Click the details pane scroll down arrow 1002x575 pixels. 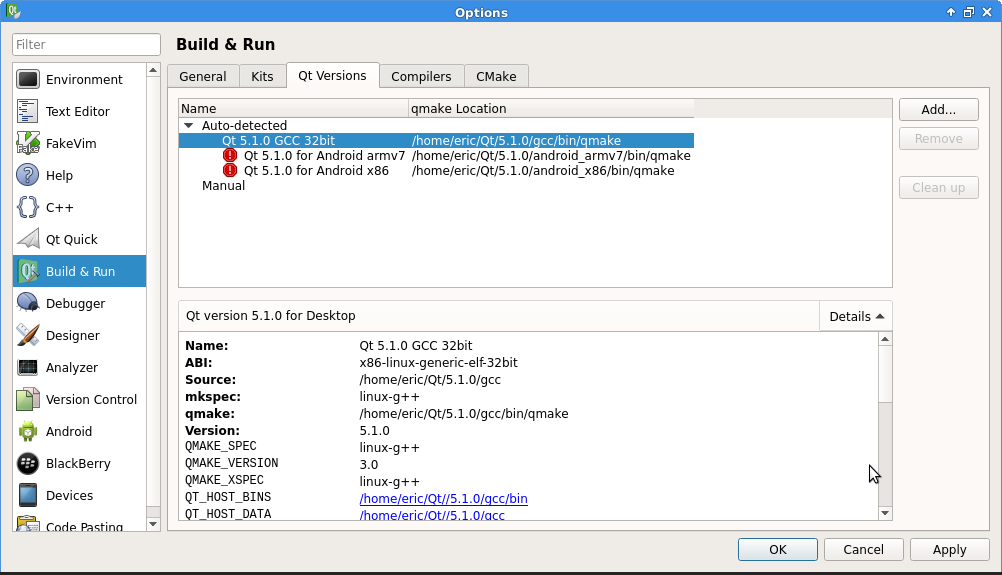tap(885, 512)
